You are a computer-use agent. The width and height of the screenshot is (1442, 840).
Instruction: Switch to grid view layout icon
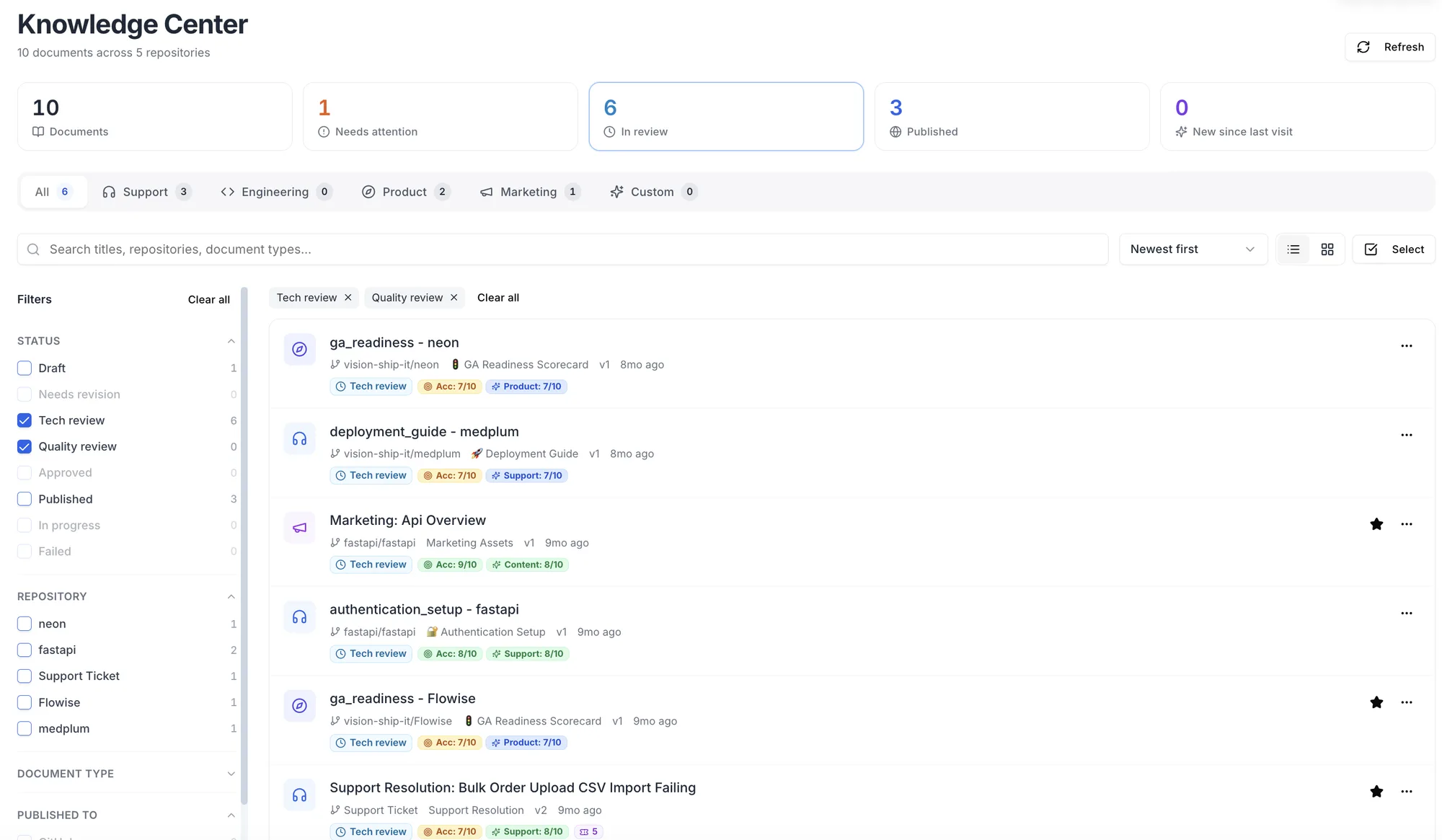[x=1327, y=249]
